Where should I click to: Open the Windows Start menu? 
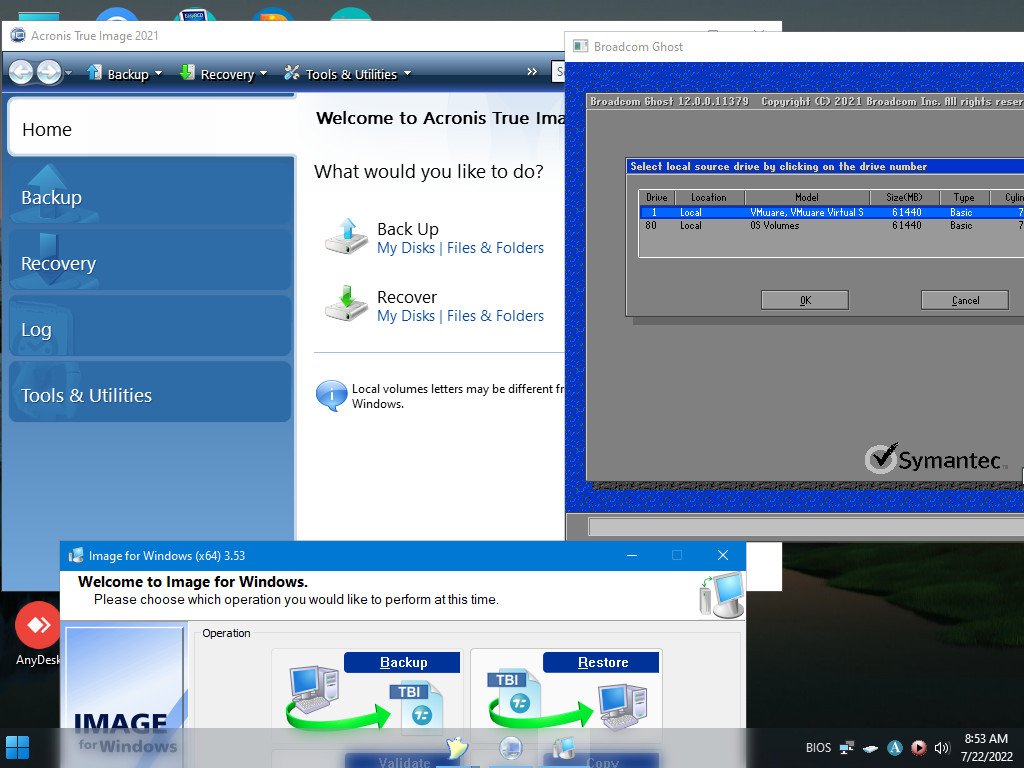click(x=17, y=747)
